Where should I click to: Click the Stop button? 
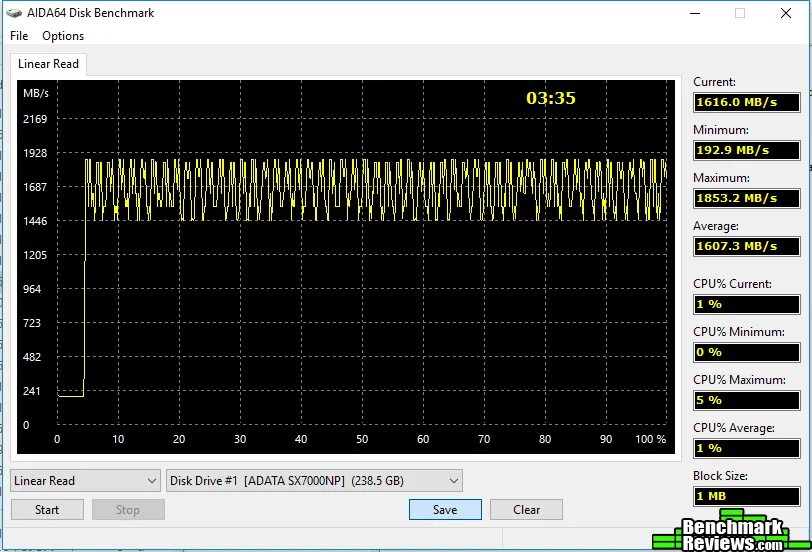click(128, 510)
